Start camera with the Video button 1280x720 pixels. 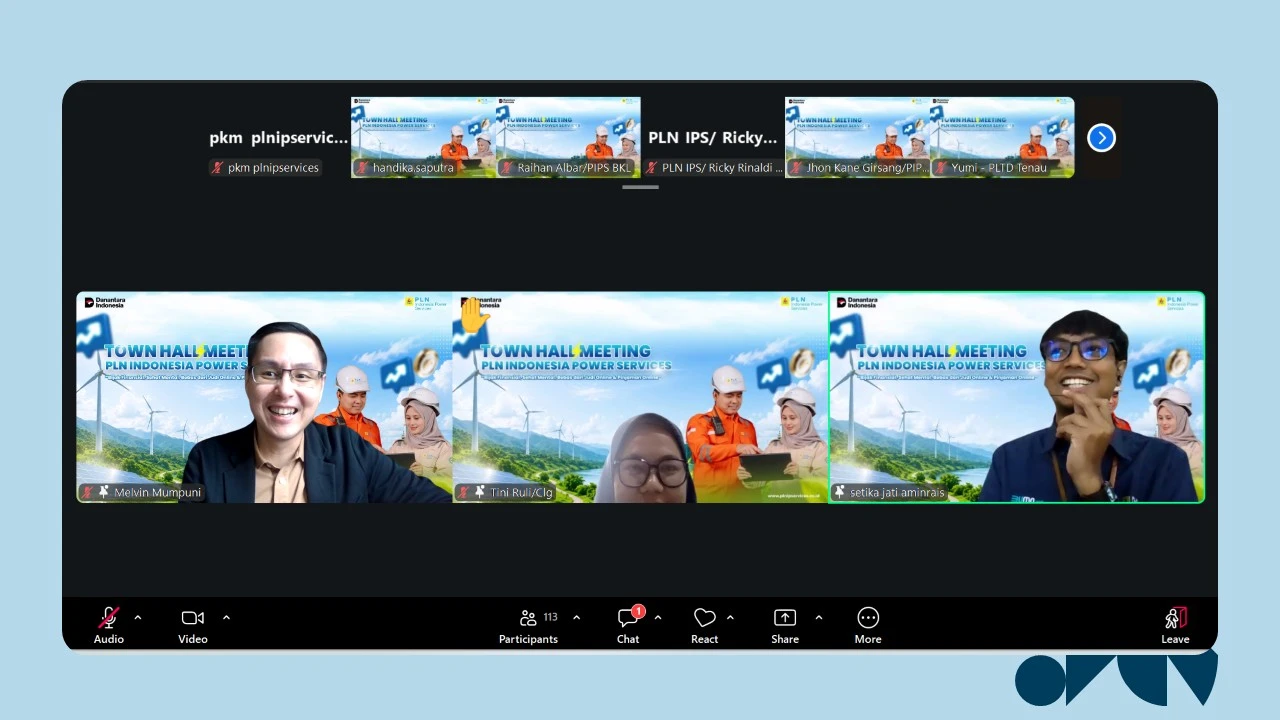193,626
